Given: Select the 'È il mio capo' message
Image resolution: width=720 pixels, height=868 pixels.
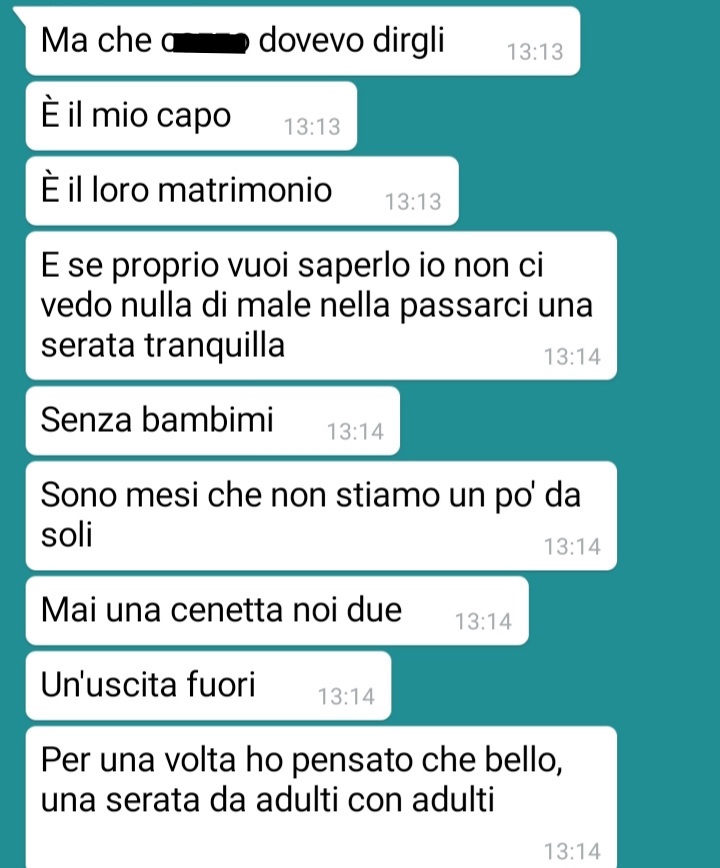Looking at the screenshot, I should coord(191,116).
